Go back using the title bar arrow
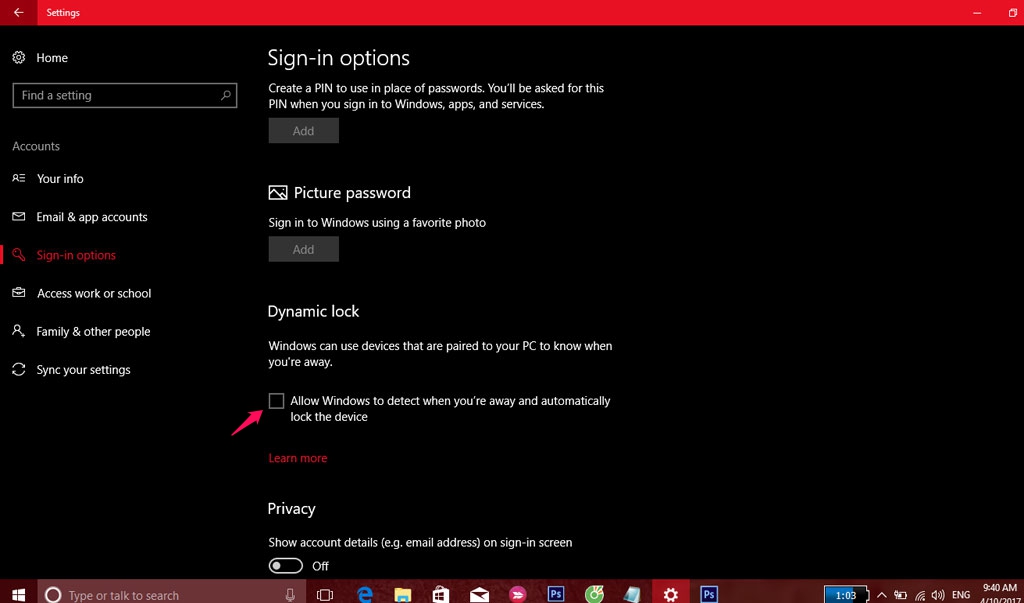Viewport: 1024px width, 603px height. 18,13
